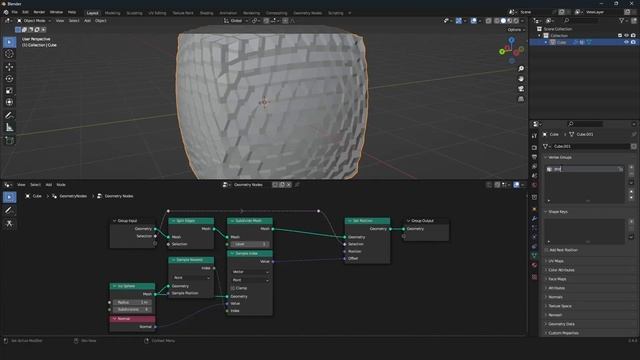Click the Split Edges node header
Viewport: 640px width, 360px height.
[x=191, y=221]
